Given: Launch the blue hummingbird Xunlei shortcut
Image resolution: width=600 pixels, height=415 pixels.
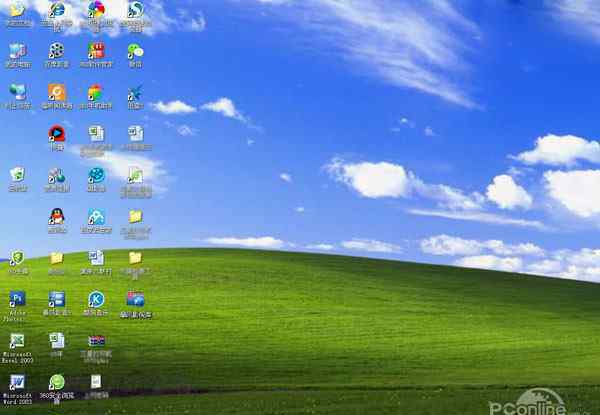Looking at the screenshot, I should pyautogui.click(x=135, y=92).
